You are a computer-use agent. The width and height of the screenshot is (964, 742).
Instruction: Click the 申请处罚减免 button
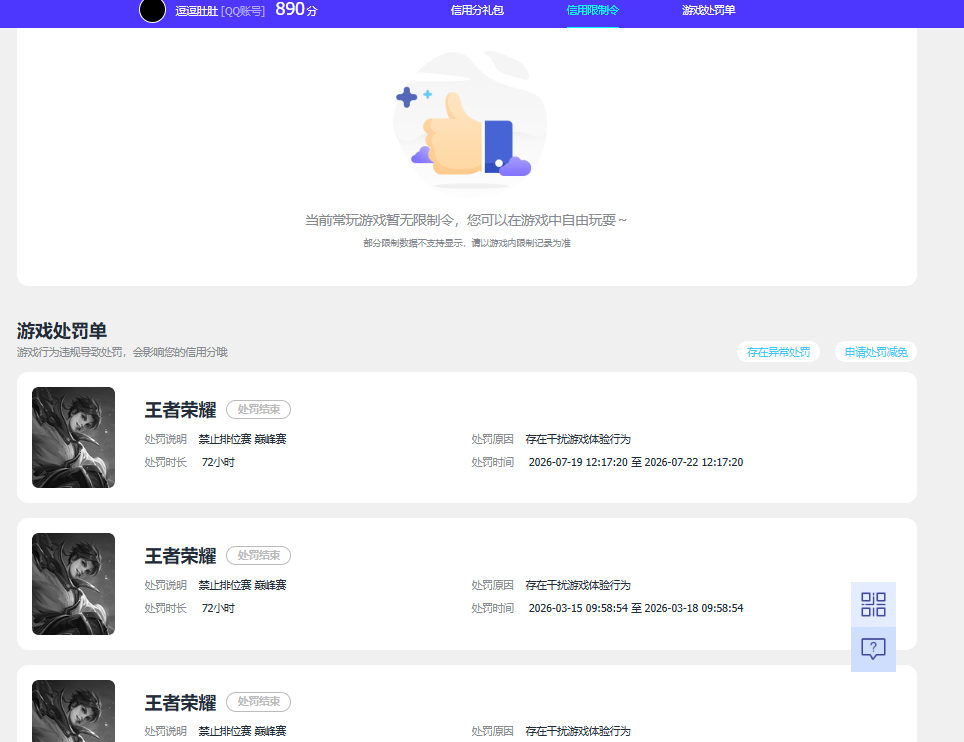[x=876, y=352]
